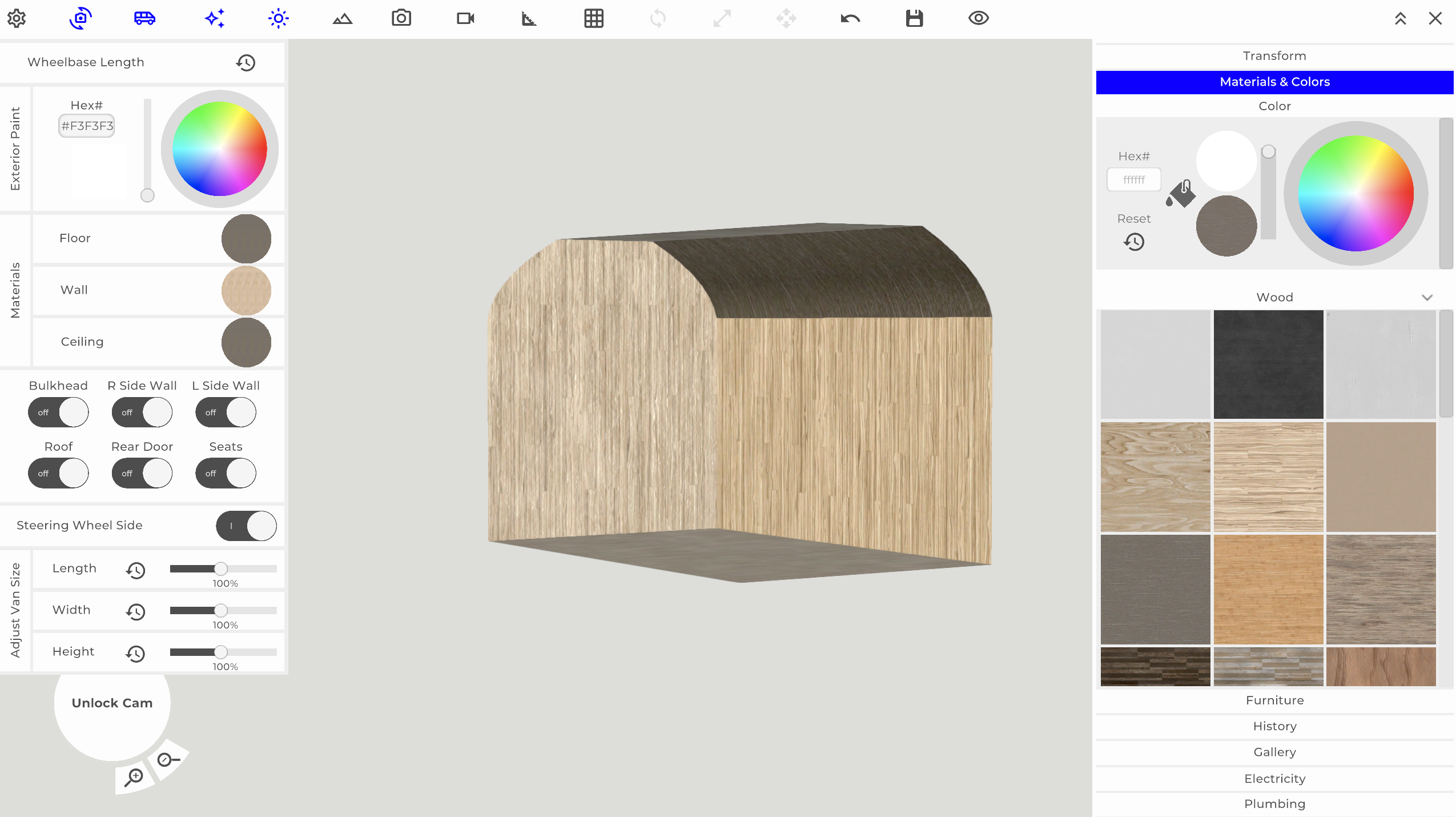The image size is (1456, 817).
Task: Expand the Gallery section
Action: click(1274, 752)
